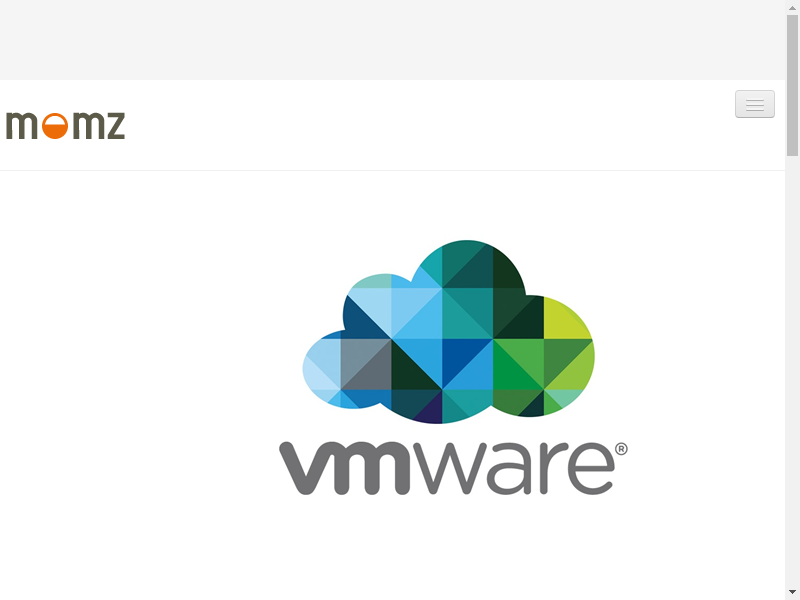Screen dimensions: 800x600
Task: Open the hamburger navigation menu
Action: (x=755, y=104)
